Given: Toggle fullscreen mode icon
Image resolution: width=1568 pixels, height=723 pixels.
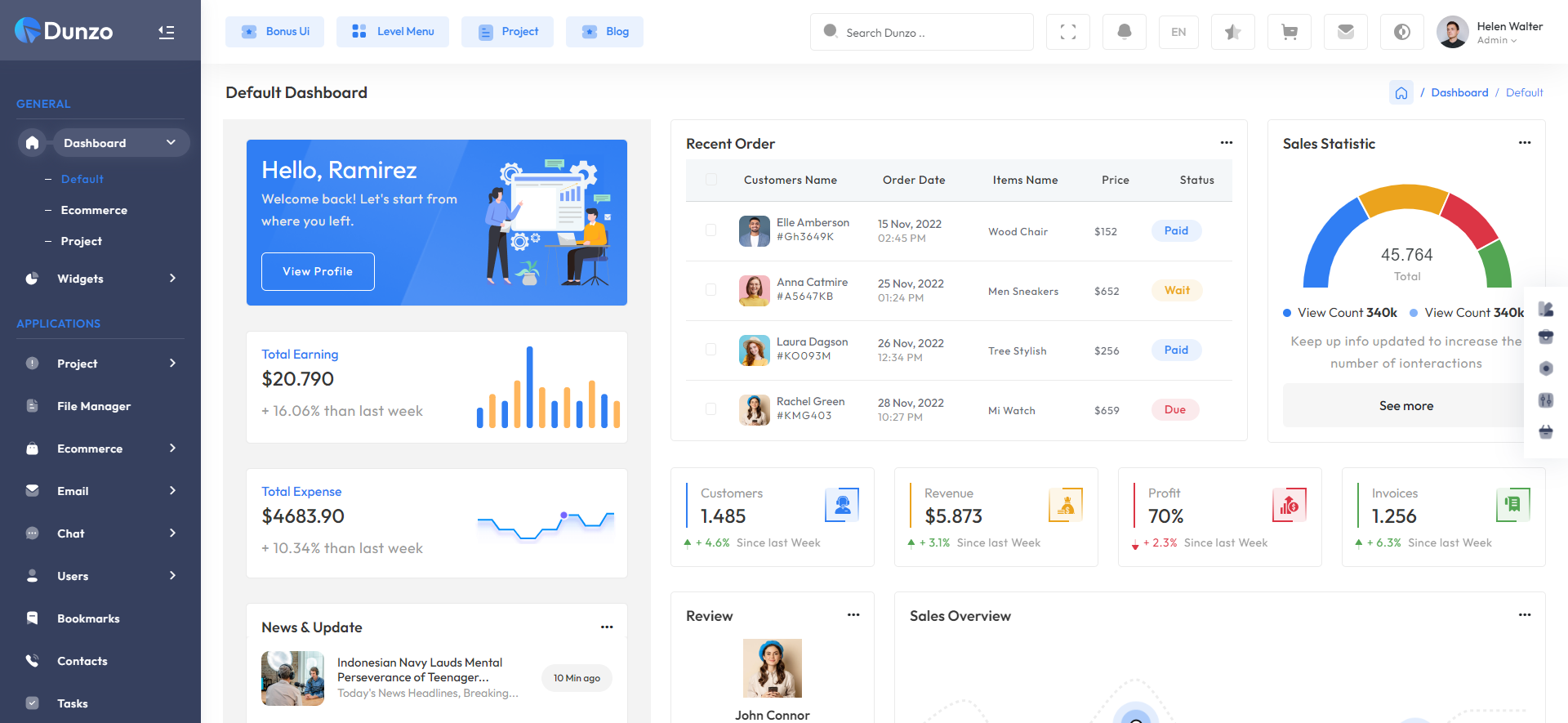Looking at the screenshot, I should coord(1067,33).
